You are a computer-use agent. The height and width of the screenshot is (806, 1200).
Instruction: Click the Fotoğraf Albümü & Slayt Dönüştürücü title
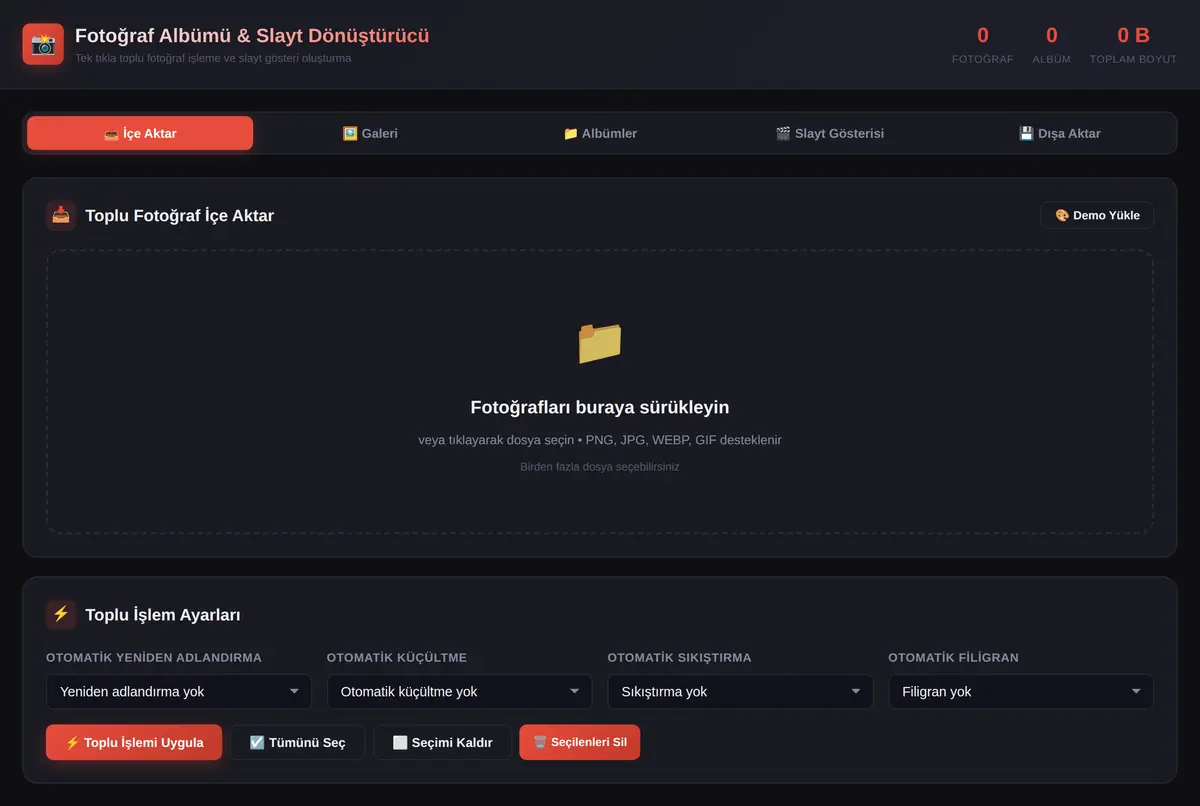click(252, 35)
